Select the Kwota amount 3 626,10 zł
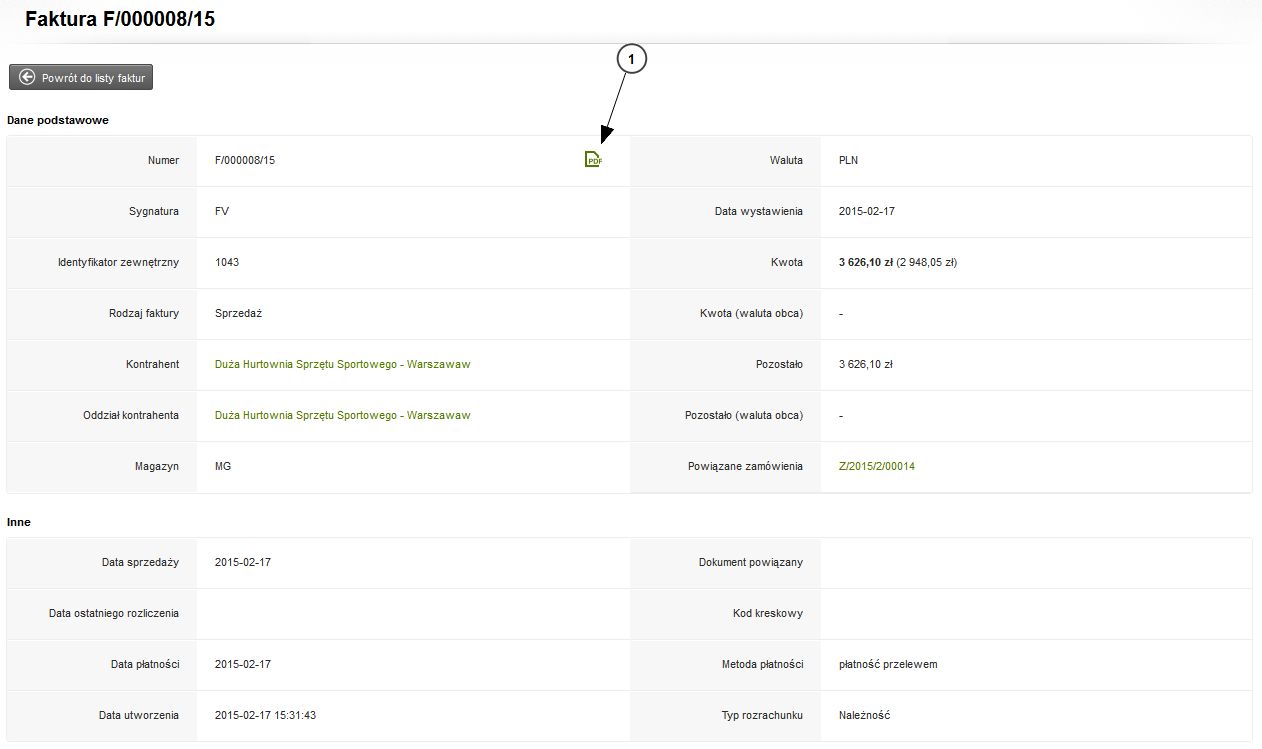Screen dimensions: 1262x749 pyautogui.click(x=866, y=262)
